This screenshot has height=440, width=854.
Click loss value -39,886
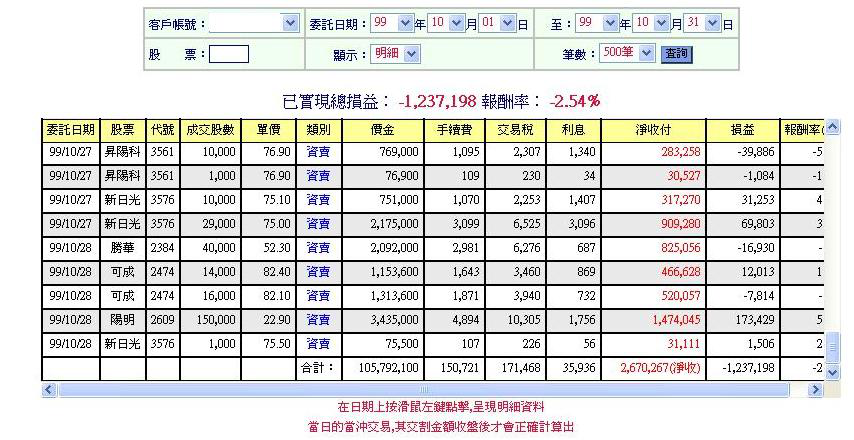[755, 152]
